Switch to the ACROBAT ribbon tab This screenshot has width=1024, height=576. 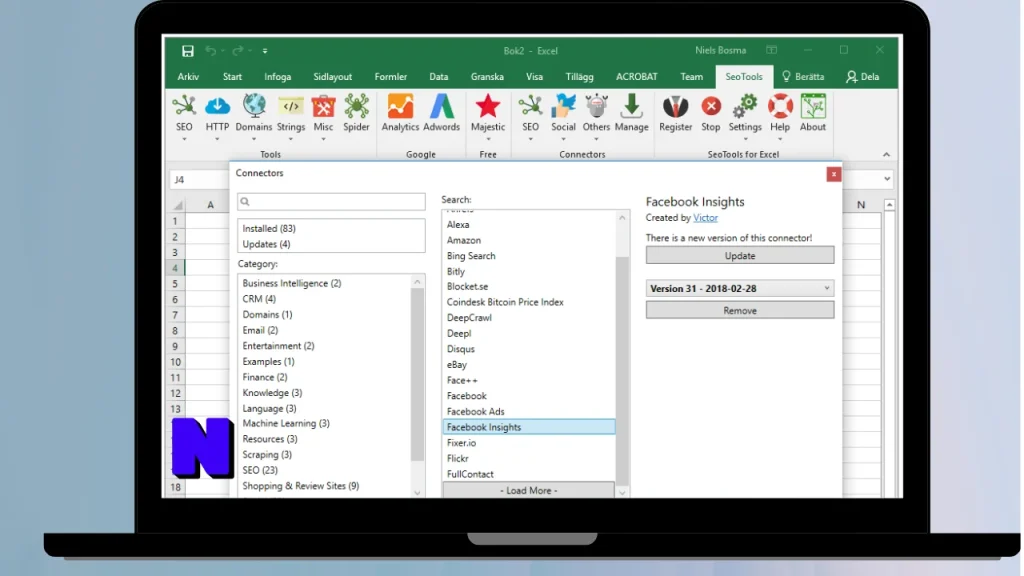click(637, 76)
